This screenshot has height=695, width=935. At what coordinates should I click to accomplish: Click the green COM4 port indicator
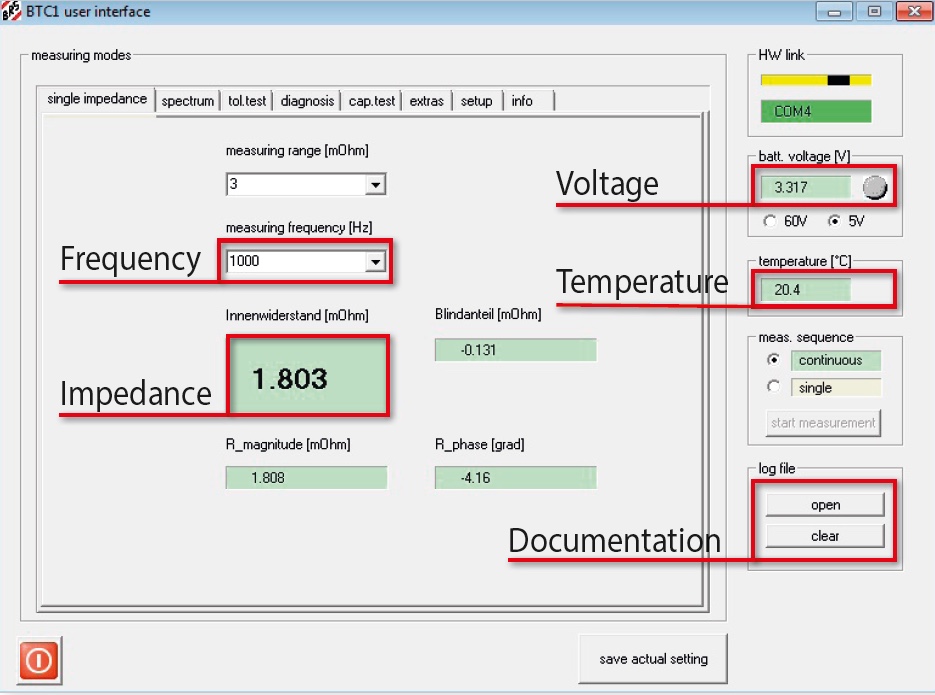click(x=816, y=111)
